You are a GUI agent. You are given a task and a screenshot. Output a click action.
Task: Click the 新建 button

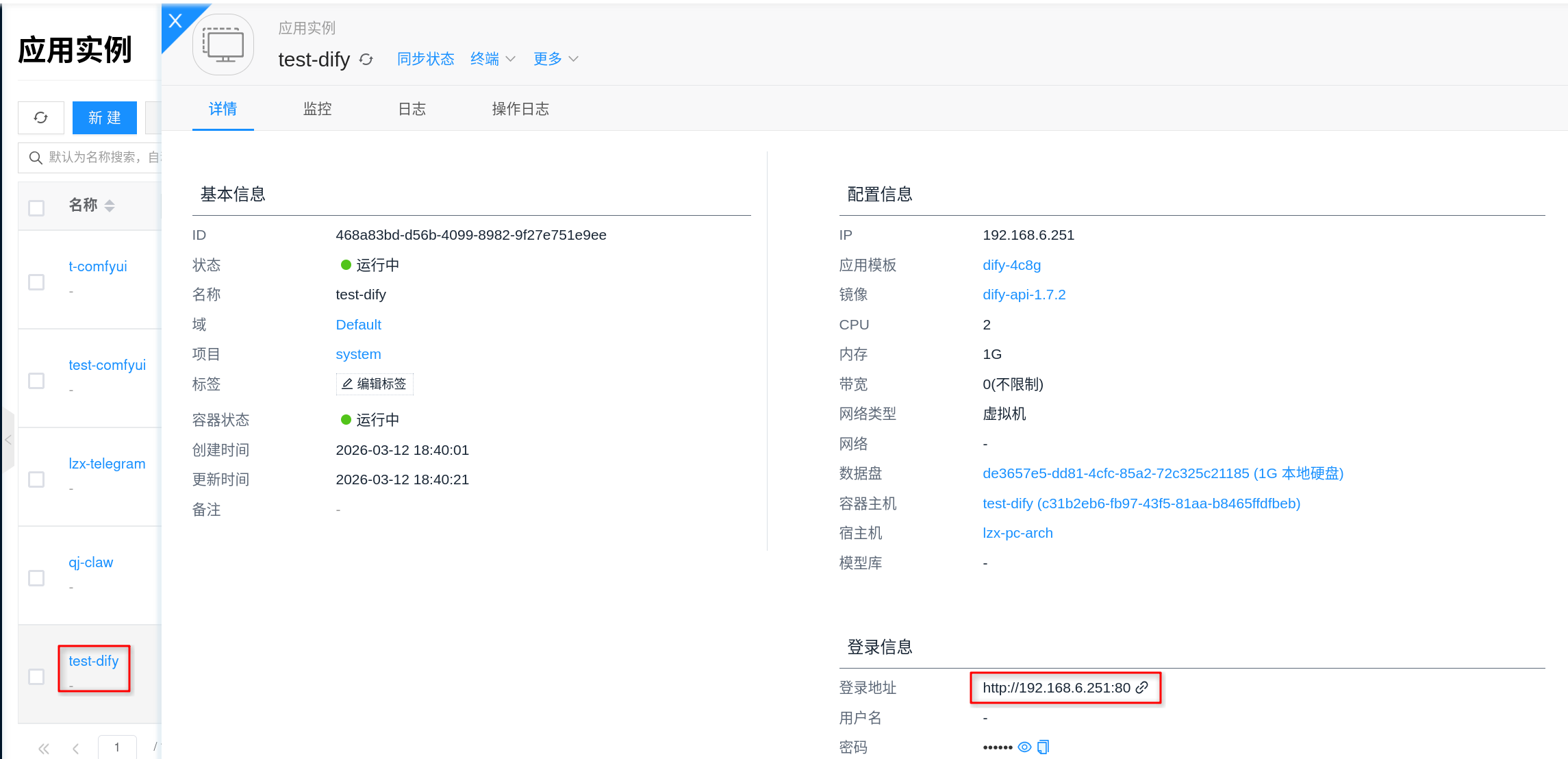click(105, 118)
